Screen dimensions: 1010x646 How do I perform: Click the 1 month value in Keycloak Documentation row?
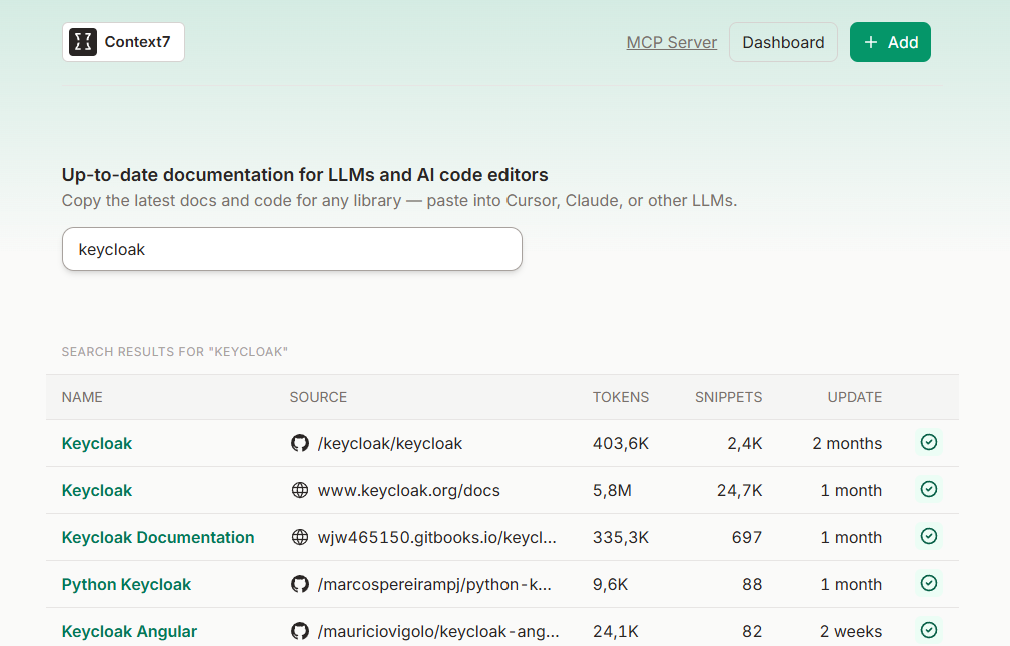pos(851,537)
